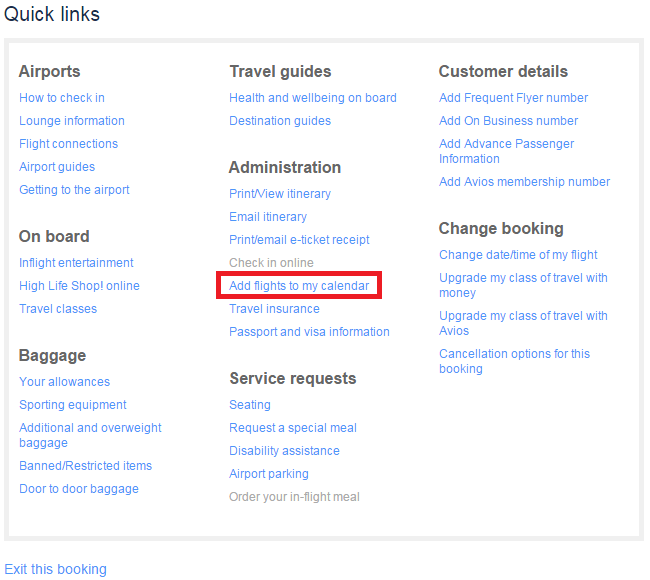Image resolution: width=650 pixels, height=580 pixels.
Task: Open Additional and overweight baggage link
Action: click(90, 435)
